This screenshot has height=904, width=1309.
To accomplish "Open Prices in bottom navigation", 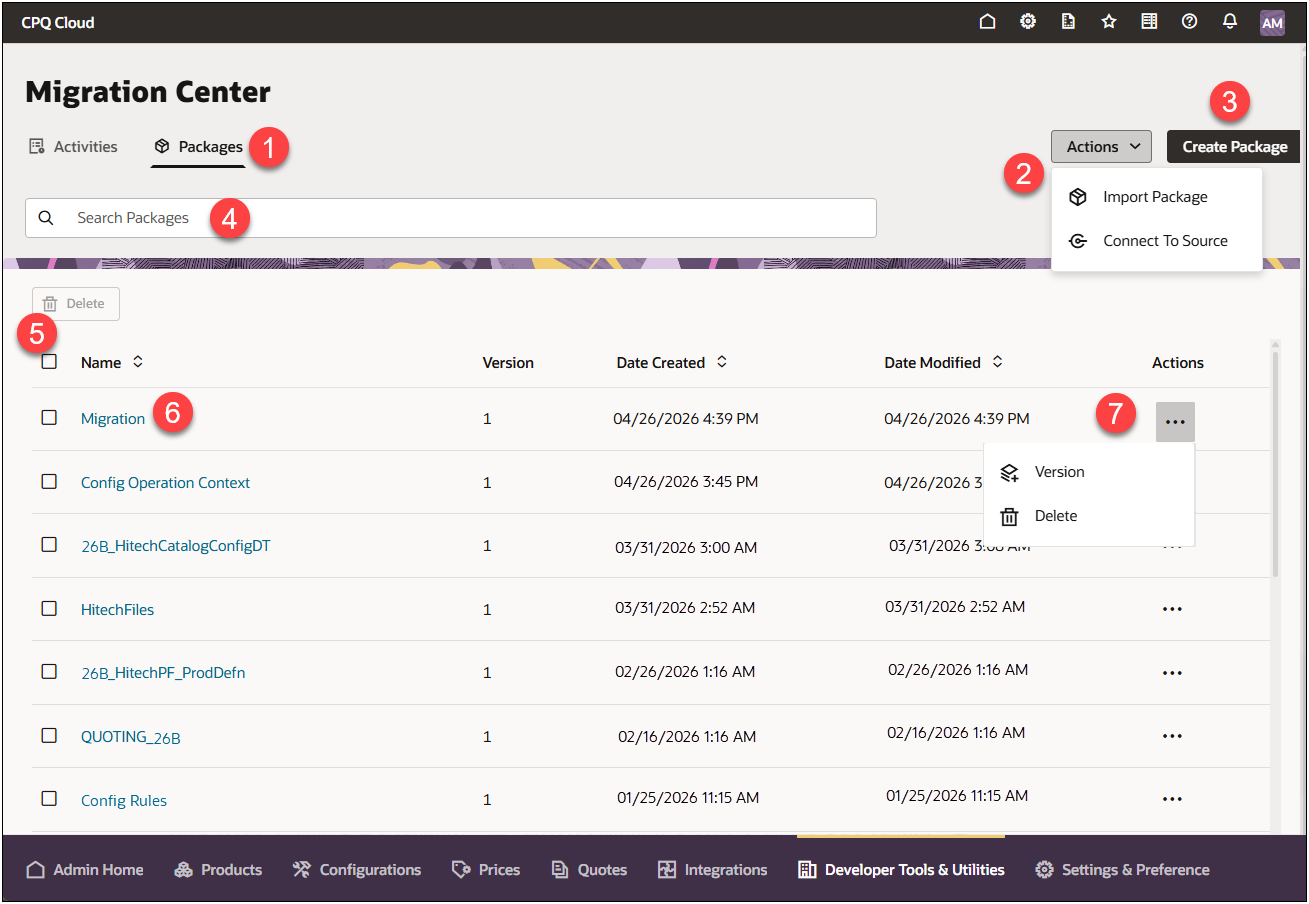I will [486, 870].
